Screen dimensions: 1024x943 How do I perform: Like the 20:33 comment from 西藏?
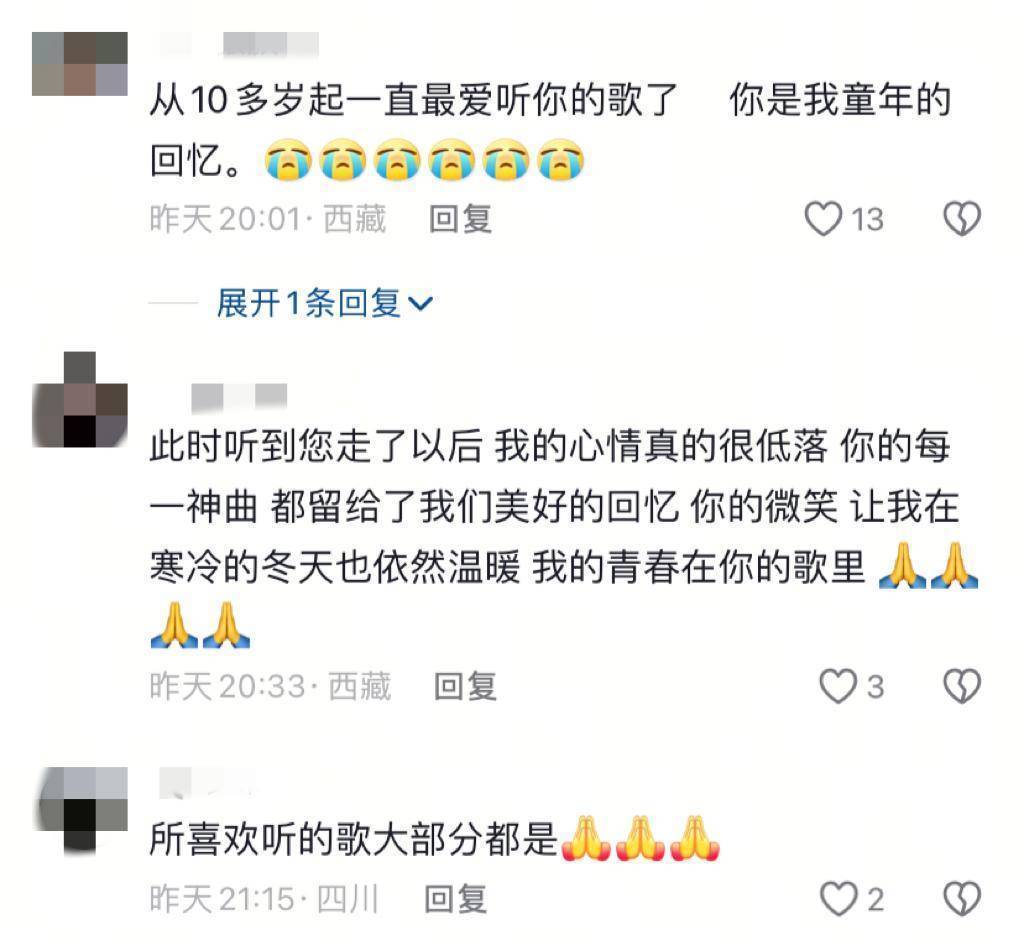click(838, 686)
